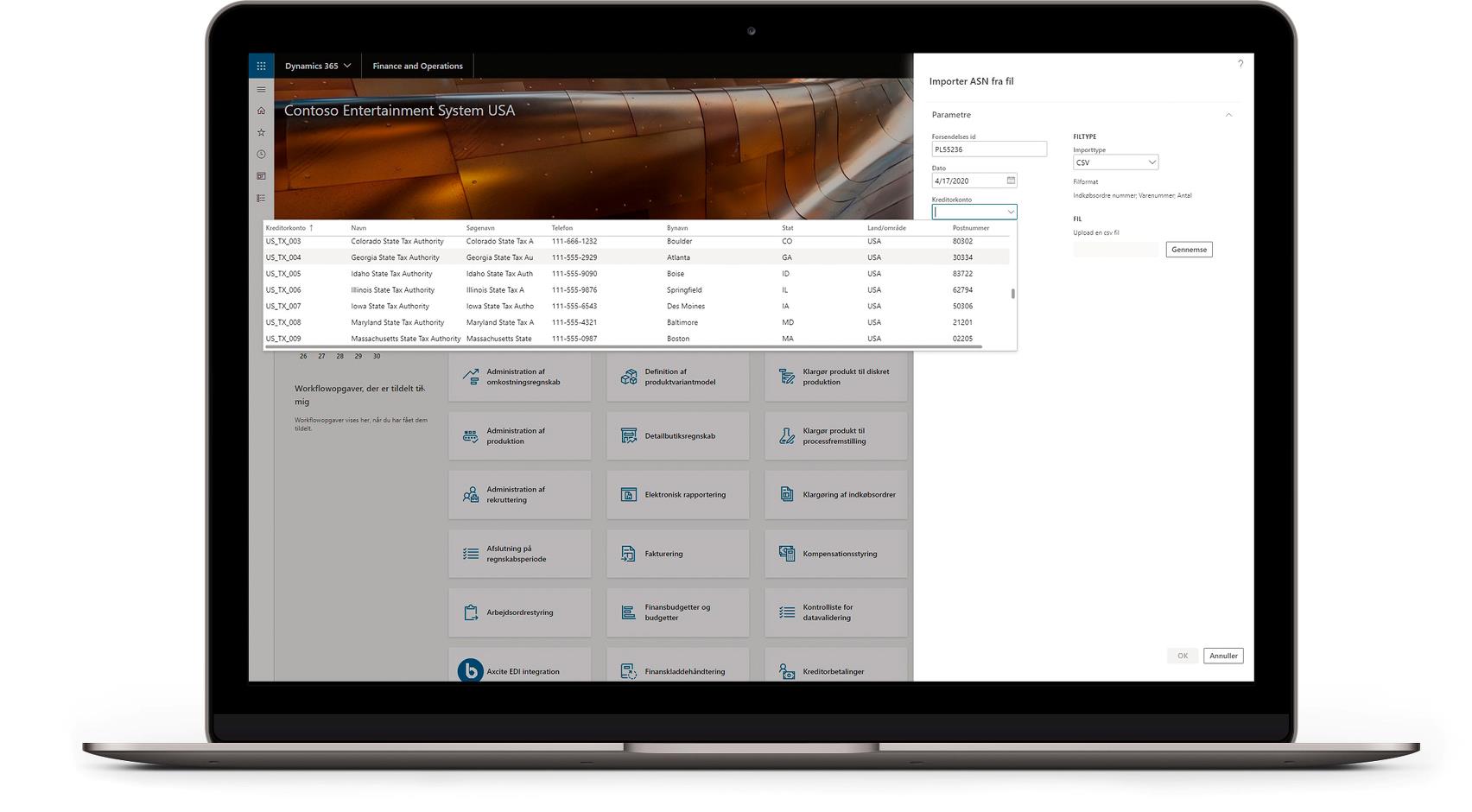Open the Modules list icon in sidebar

tap(261, 198)
